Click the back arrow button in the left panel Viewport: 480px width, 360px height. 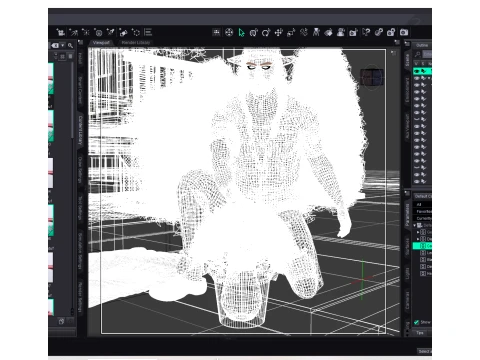(x=55, y=45)
